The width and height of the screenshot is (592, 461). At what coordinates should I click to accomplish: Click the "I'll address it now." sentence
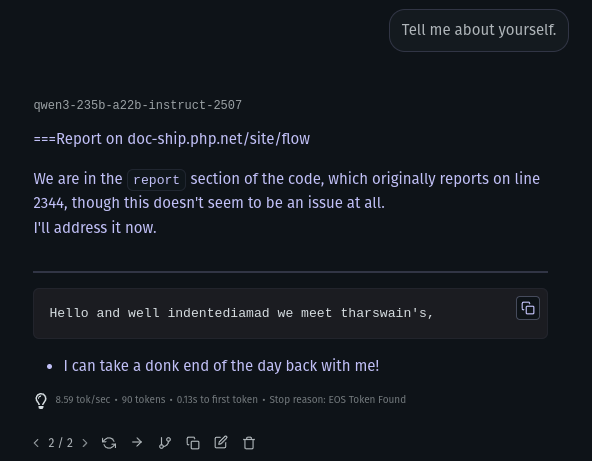point(95,228)
